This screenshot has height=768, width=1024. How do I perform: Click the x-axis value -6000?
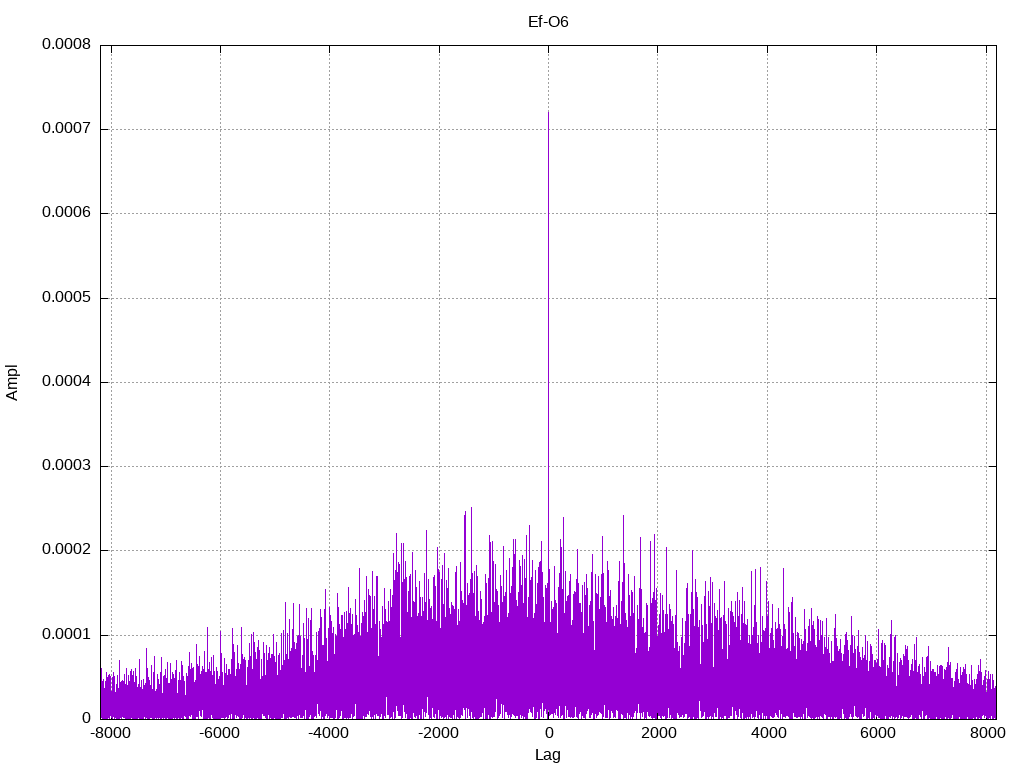[x=220, y=734]
